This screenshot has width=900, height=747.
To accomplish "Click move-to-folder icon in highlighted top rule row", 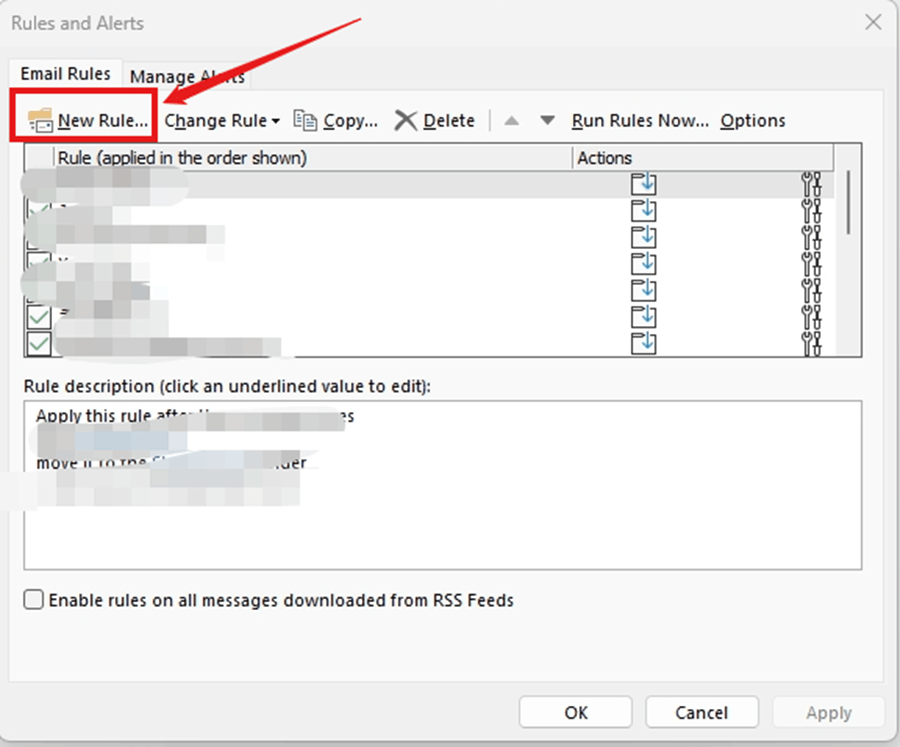I will [x=643, y=184].
